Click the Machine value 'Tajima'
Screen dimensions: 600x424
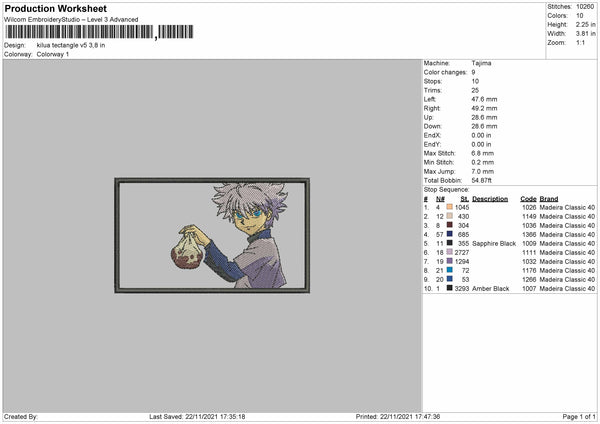pyautogui.click(x=481, y=63)
